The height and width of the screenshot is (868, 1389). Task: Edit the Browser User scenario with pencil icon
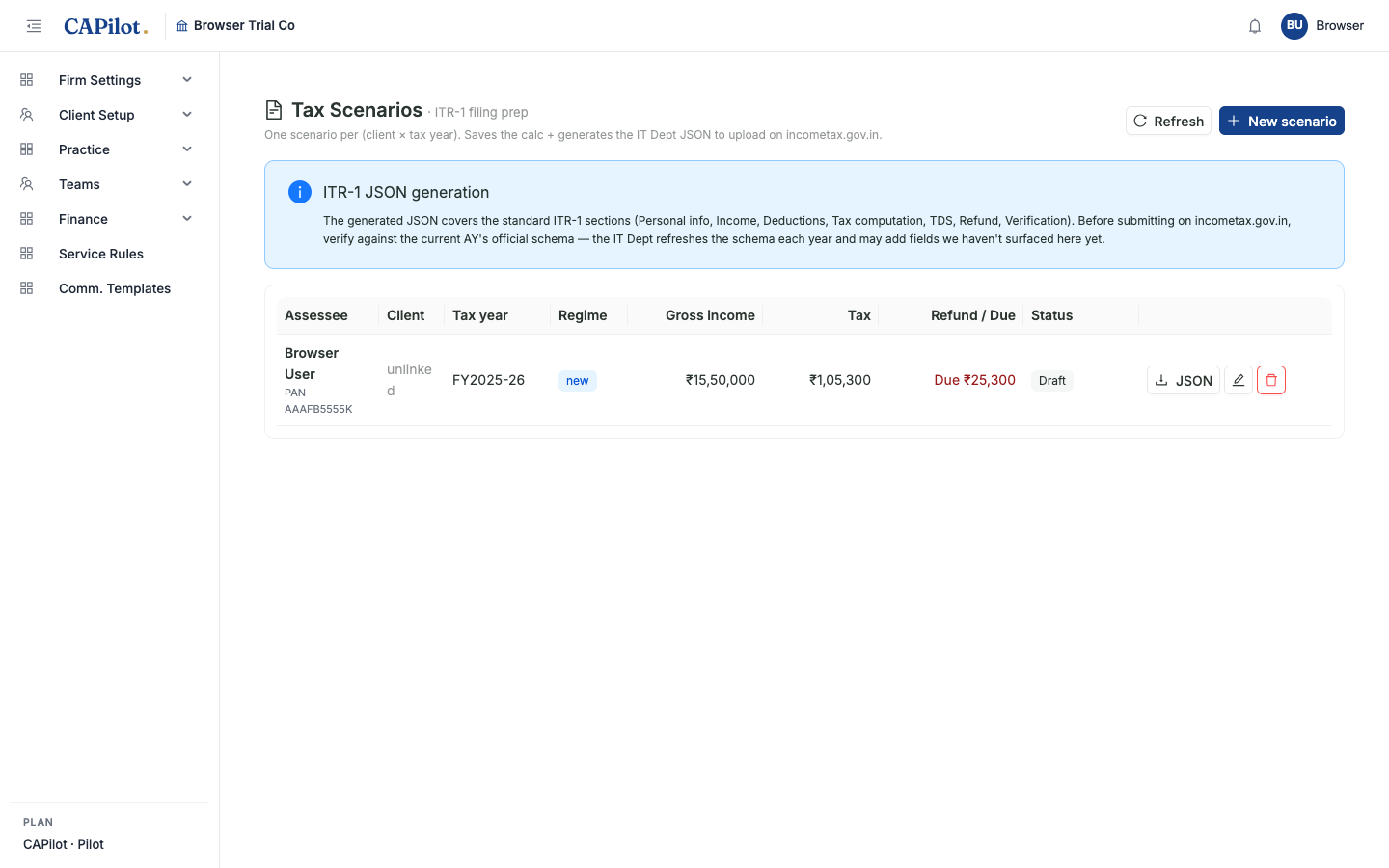coord(1239,380)
